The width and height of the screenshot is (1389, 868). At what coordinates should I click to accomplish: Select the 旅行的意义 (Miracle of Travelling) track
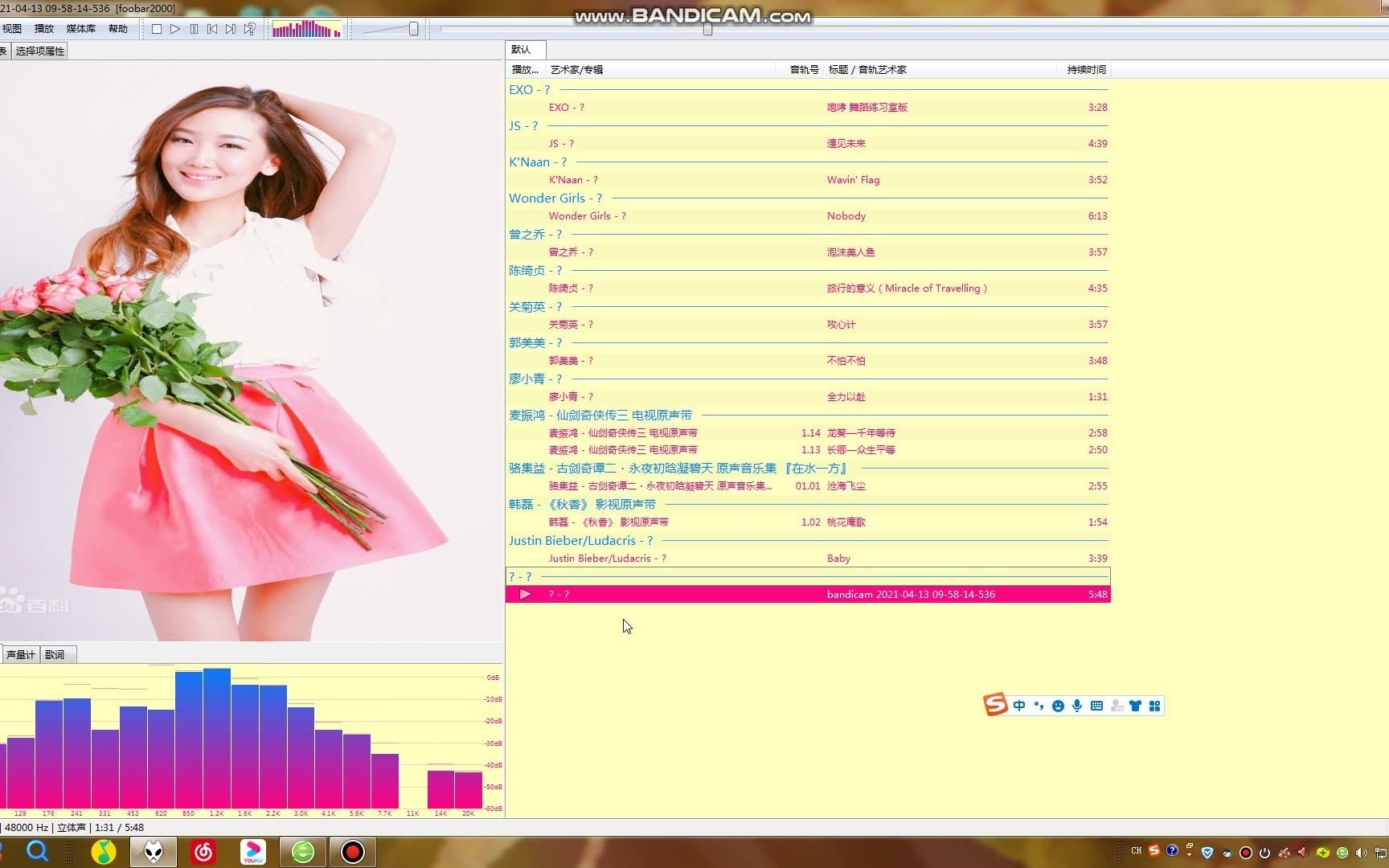pos(808,289)
